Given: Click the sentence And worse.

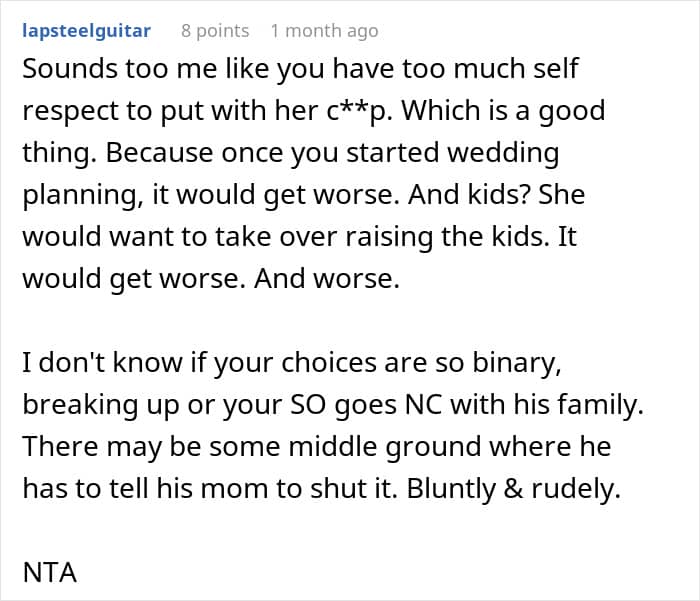Looking at the screenshot, I should pyautogui.click(x=327, y=279).
